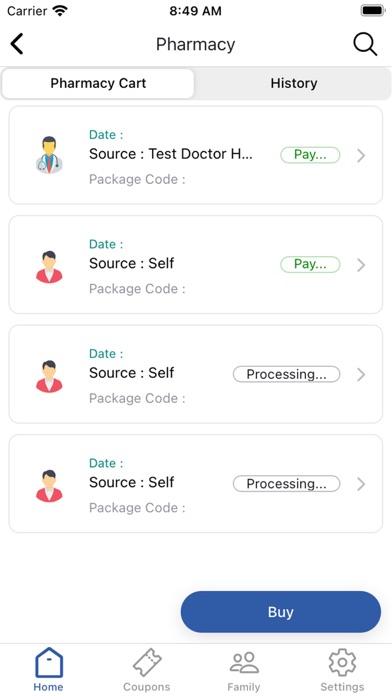The image size is (392, 696).
Task: Expand Test Doctor entry chevron
Action: click(x=361, y=155)
